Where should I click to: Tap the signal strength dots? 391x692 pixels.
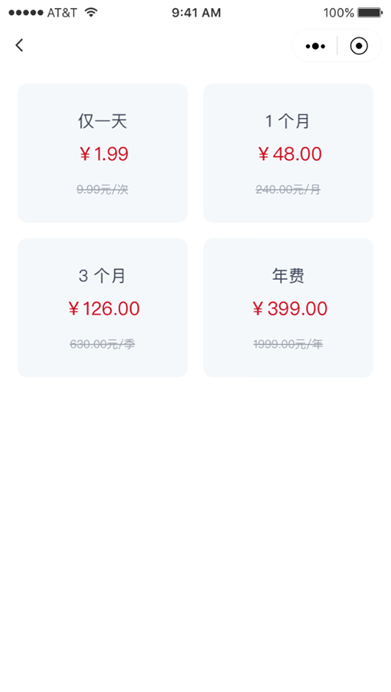click(x=26, y=13)
